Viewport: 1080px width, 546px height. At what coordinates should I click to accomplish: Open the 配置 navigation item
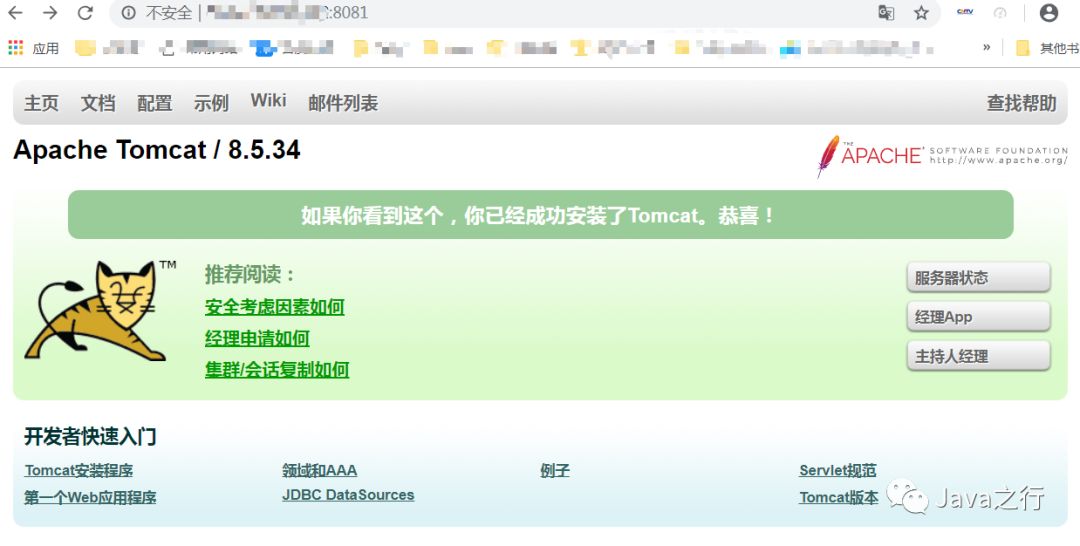[x=154, y=103]
